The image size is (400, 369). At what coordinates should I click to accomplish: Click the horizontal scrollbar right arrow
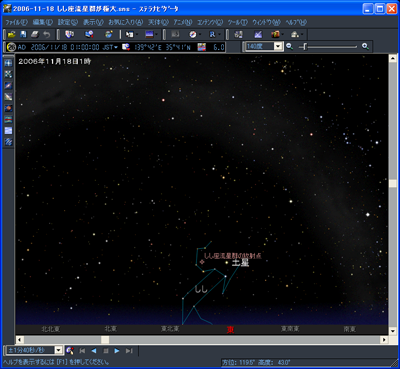point(384,340)
